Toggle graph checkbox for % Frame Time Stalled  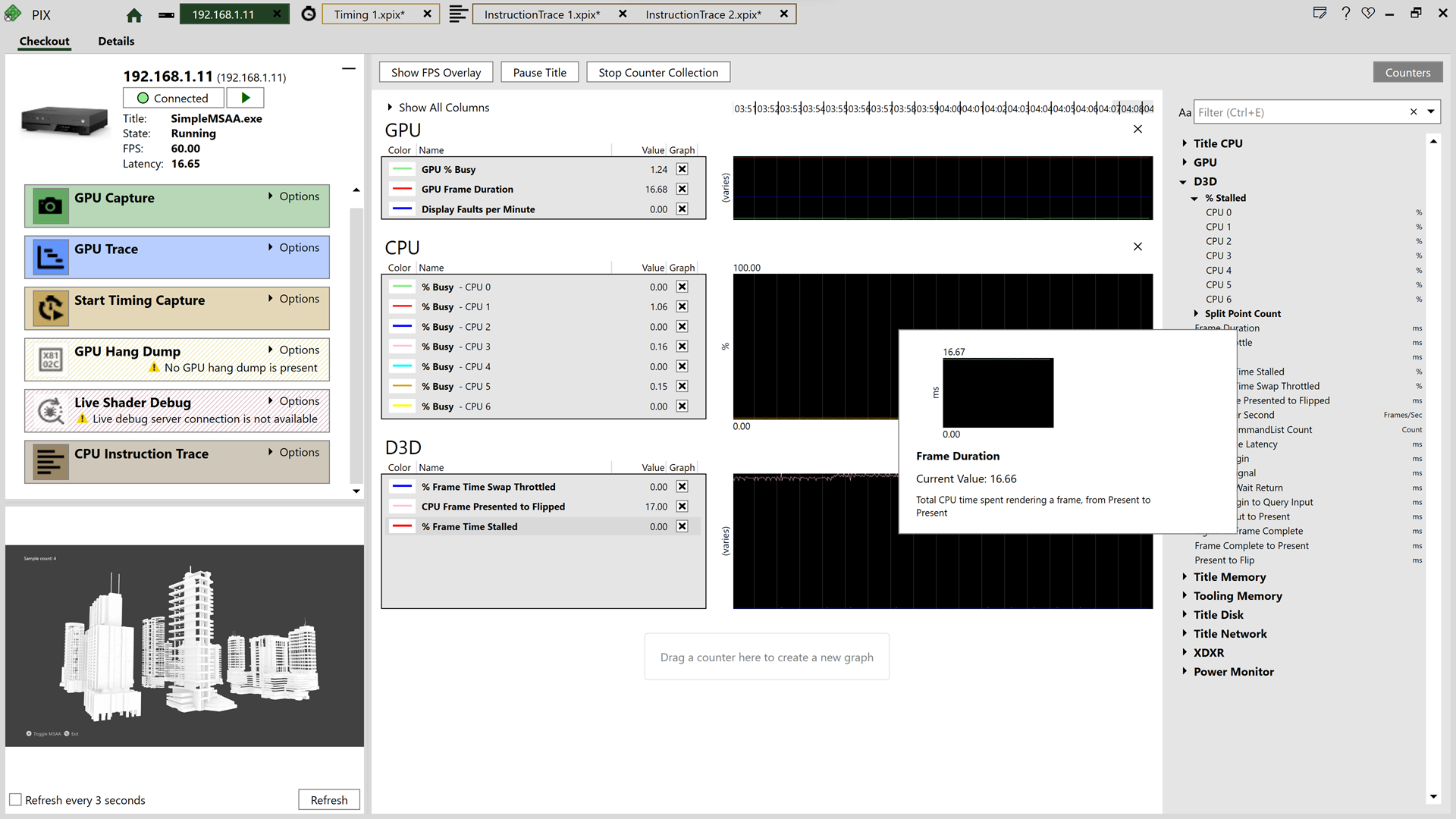click(x=682, y=526)
